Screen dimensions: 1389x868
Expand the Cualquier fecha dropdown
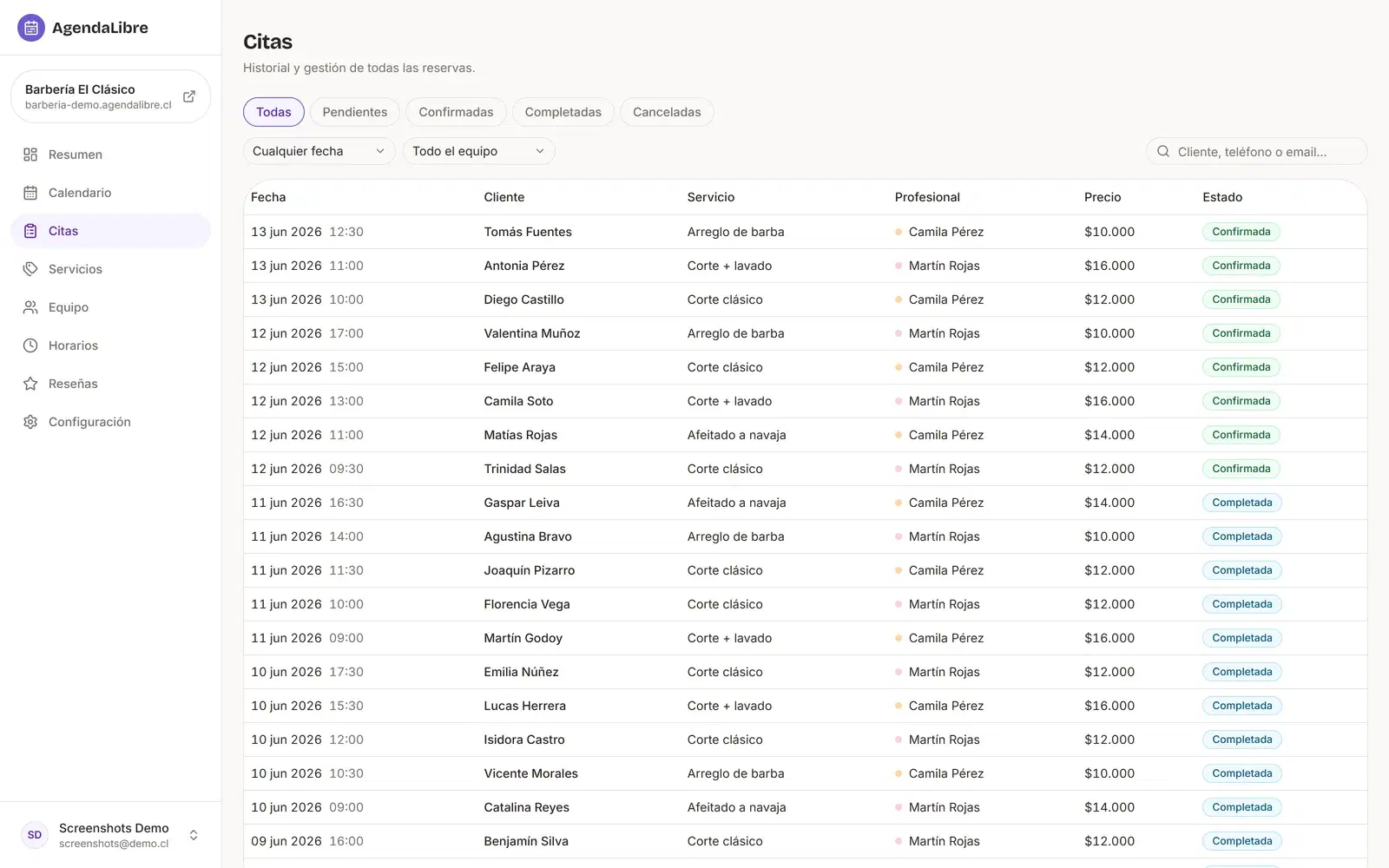319,151
